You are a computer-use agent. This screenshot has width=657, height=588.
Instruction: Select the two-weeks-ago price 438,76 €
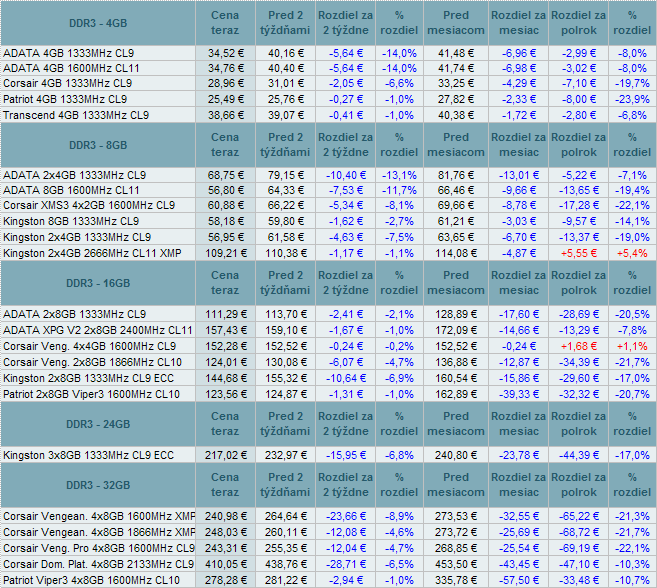tap(285, 564)
